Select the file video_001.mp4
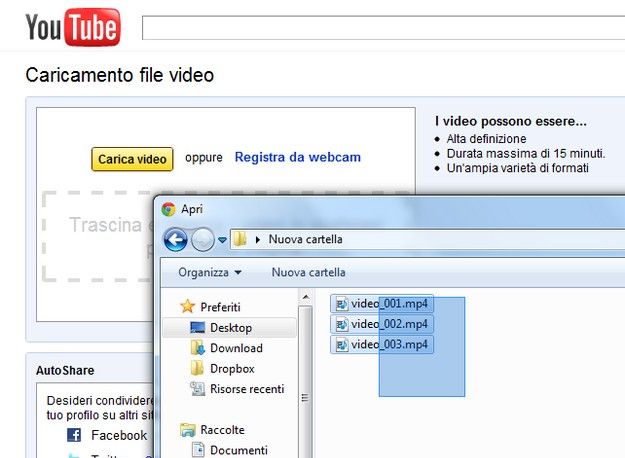Screen dimensions: 625x458 pyautogui.click(x=382, y=304)
